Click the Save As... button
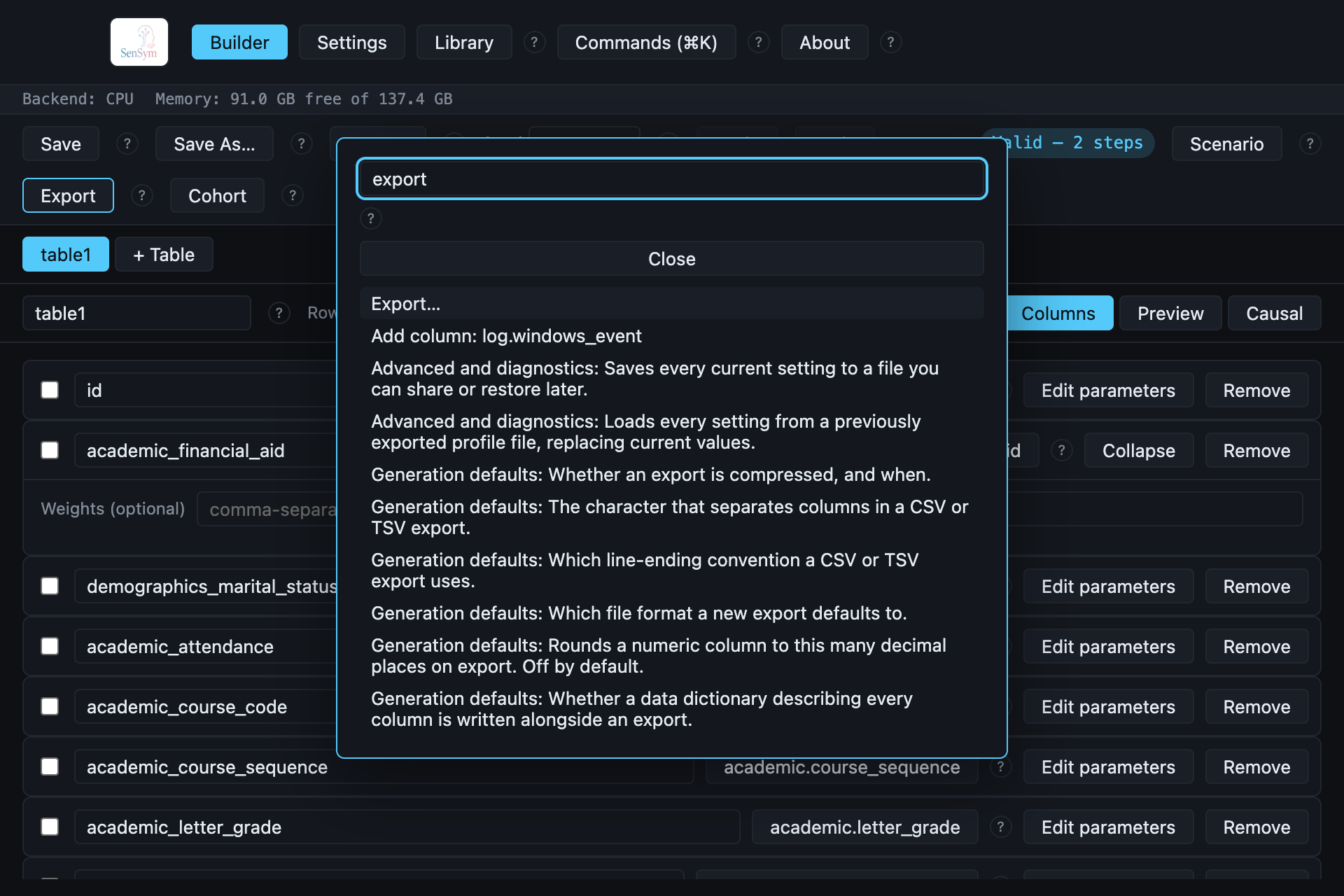The image size is (1344, 896). [214, 143]
